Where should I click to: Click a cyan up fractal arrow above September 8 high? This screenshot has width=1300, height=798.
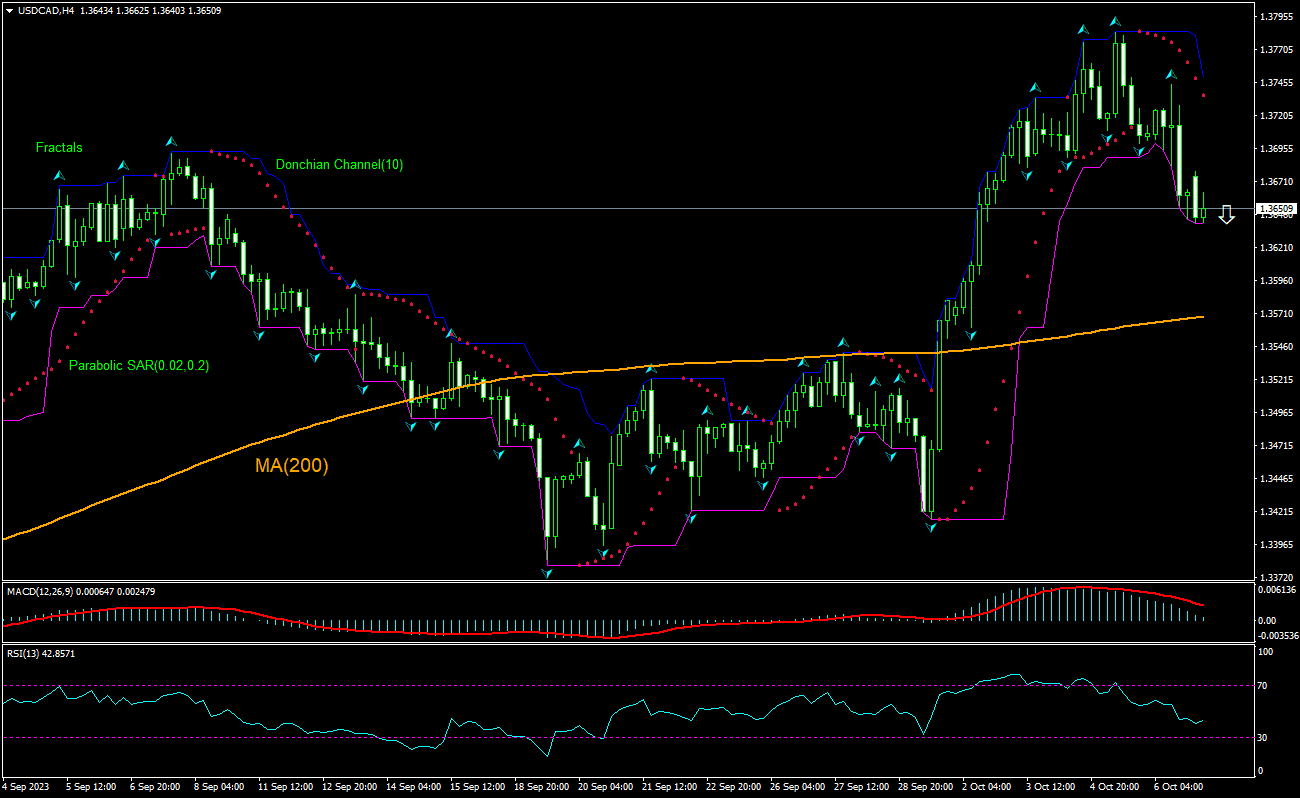(x=171, y=142)
